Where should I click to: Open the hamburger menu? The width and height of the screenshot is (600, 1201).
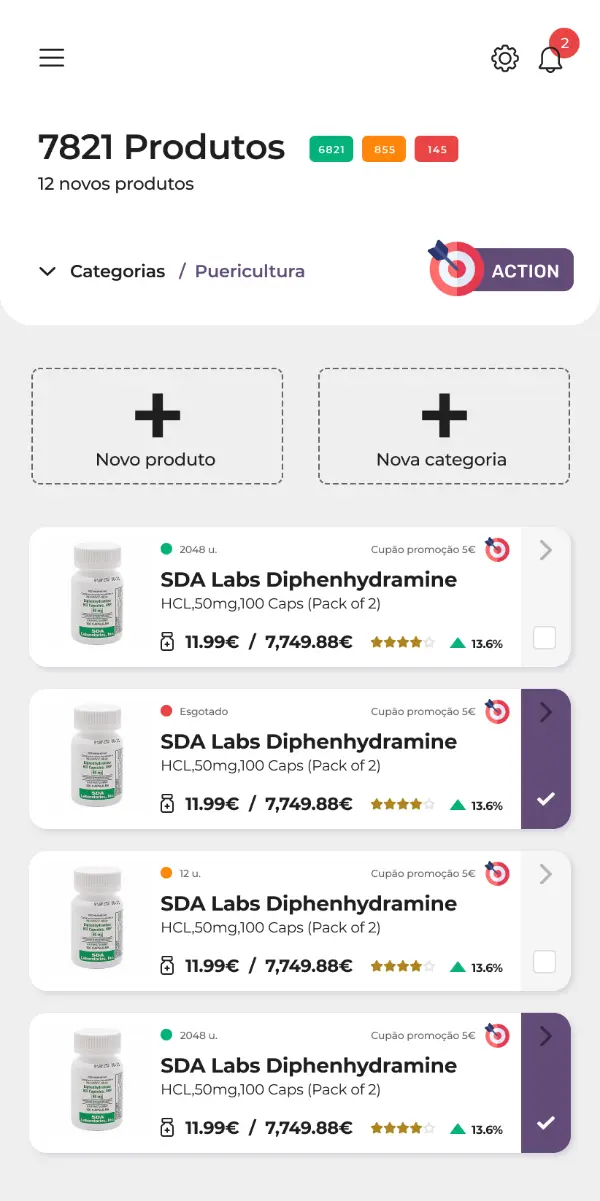tap(52, 58)
